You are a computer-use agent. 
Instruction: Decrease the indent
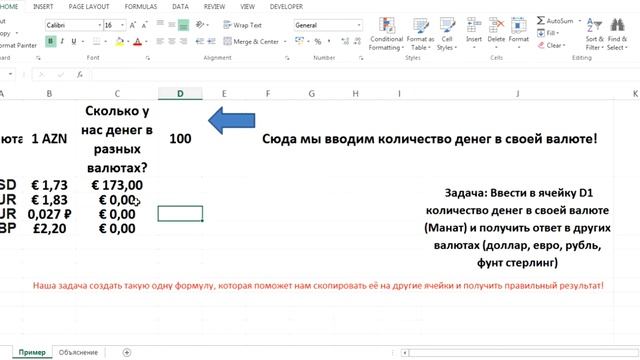click(200, 41)
